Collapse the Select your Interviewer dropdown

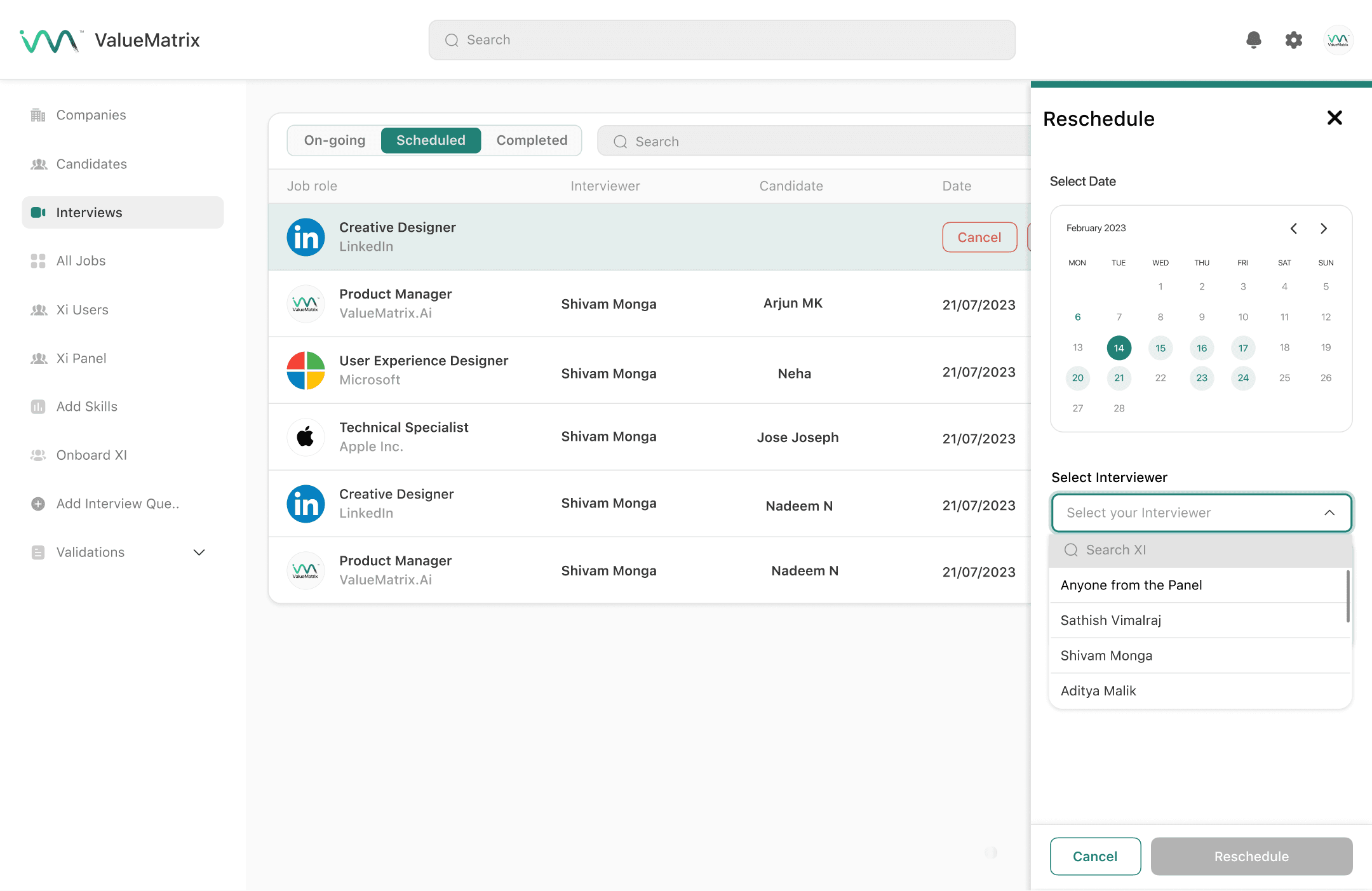click(1329, 513)
